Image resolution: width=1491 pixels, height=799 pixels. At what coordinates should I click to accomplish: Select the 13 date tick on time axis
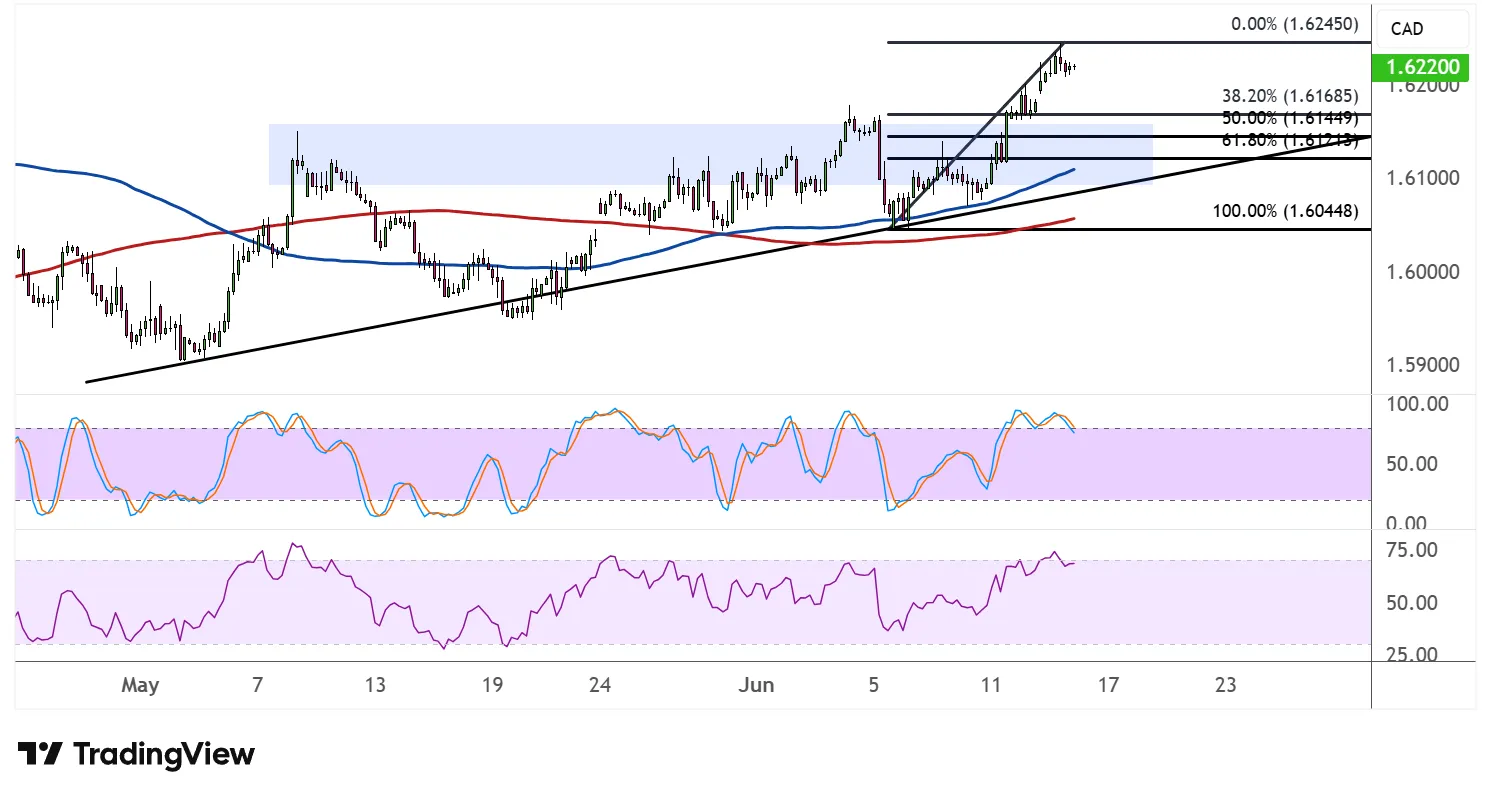point(375,686)
